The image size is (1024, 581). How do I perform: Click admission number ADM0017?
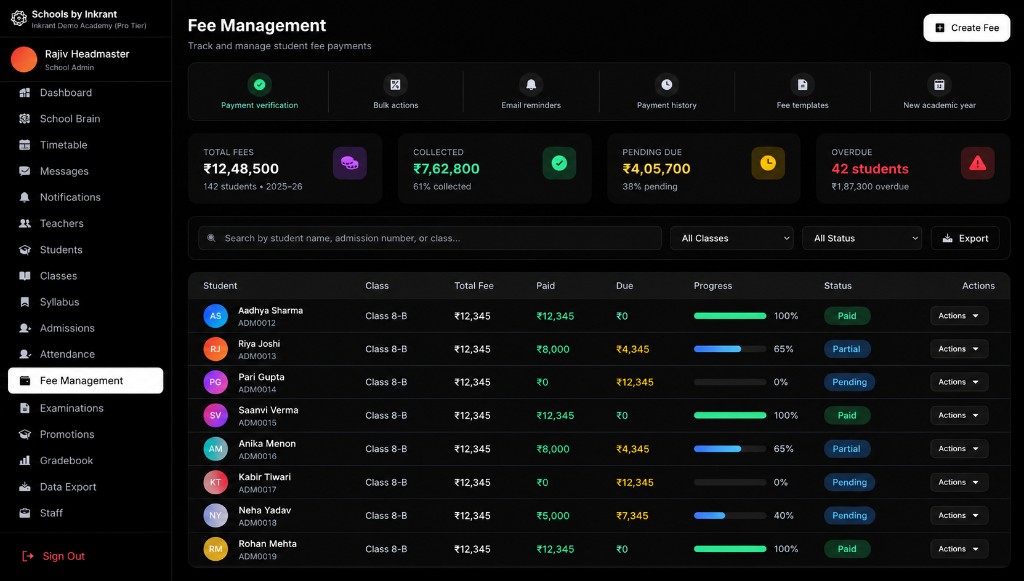click(257, 490)
